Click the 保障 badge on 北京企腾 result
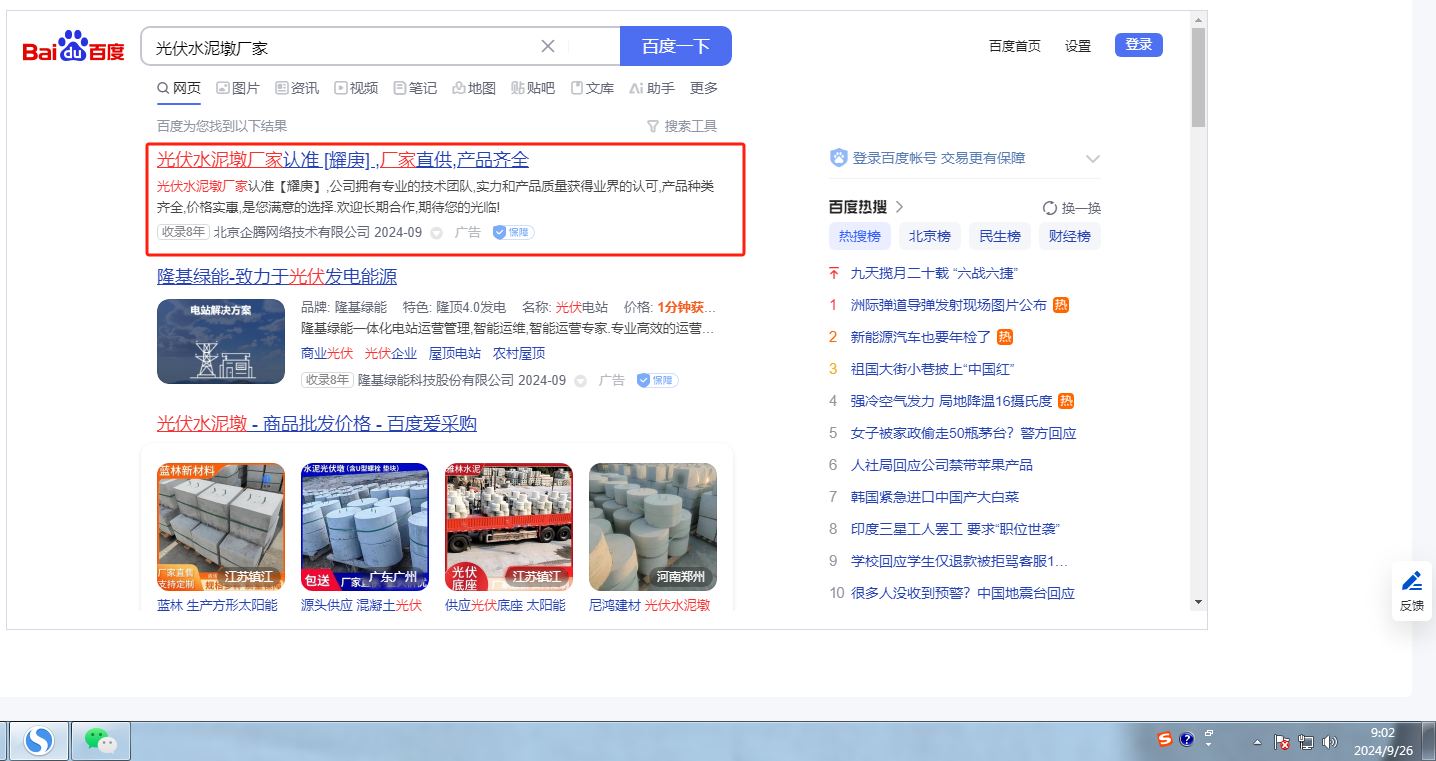 coord(513,232)
